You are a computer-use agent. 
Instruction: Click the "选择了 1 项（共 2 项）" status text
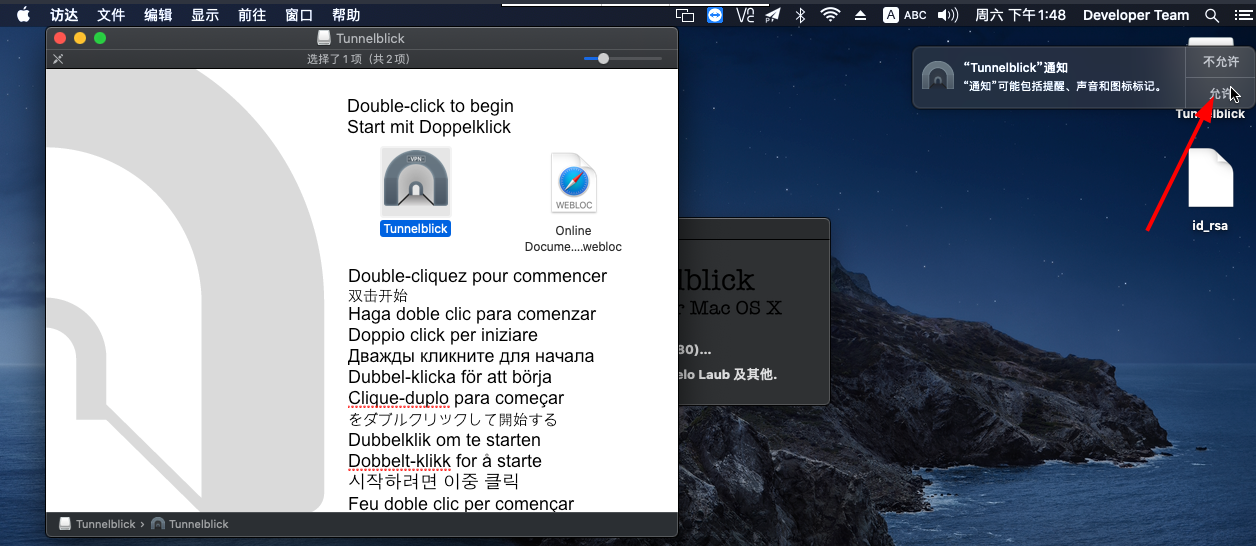tap(359, 59)
